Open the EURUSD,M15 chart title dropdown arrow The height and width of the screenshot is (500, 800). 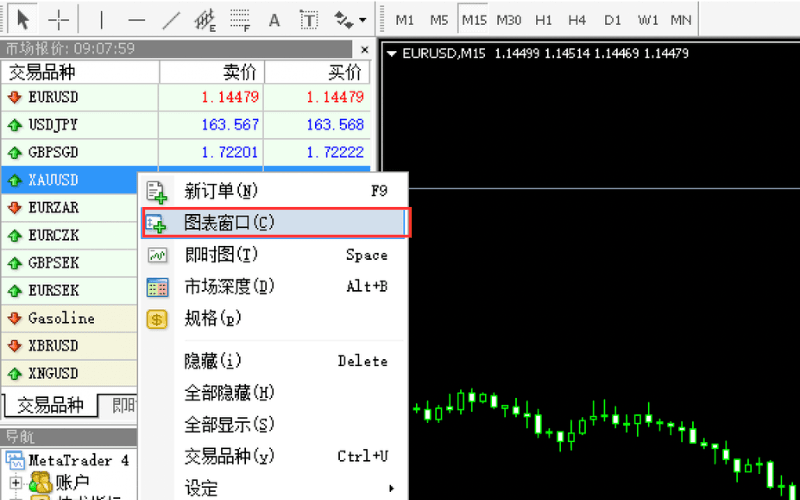pos(392,54)
